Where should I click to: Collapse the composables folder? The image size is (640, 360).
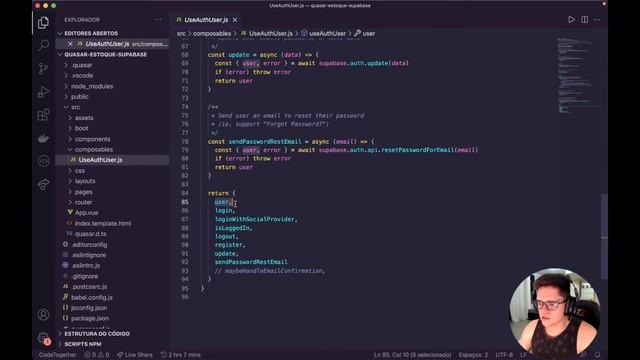pyautogui.click(x=93, y=149)
